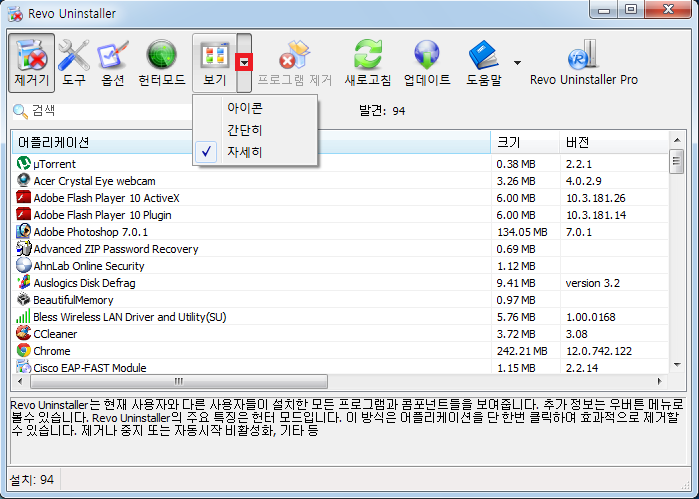699x499 pixels.
Task: Select Adobe Photoshop 7.0.1 entry text
Action: click(90, 232)
